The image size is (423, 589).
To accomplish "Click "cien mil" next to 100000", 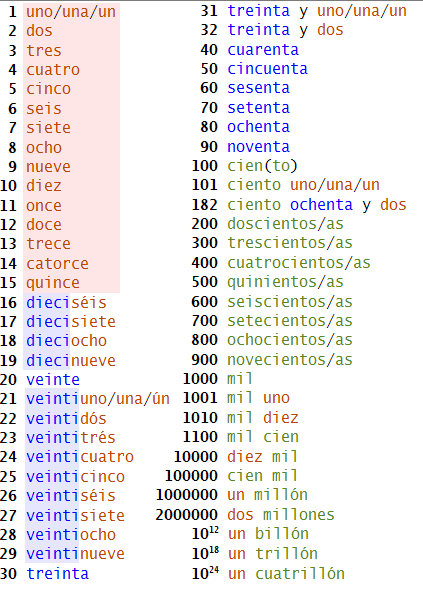I will [x=263, y=476].
